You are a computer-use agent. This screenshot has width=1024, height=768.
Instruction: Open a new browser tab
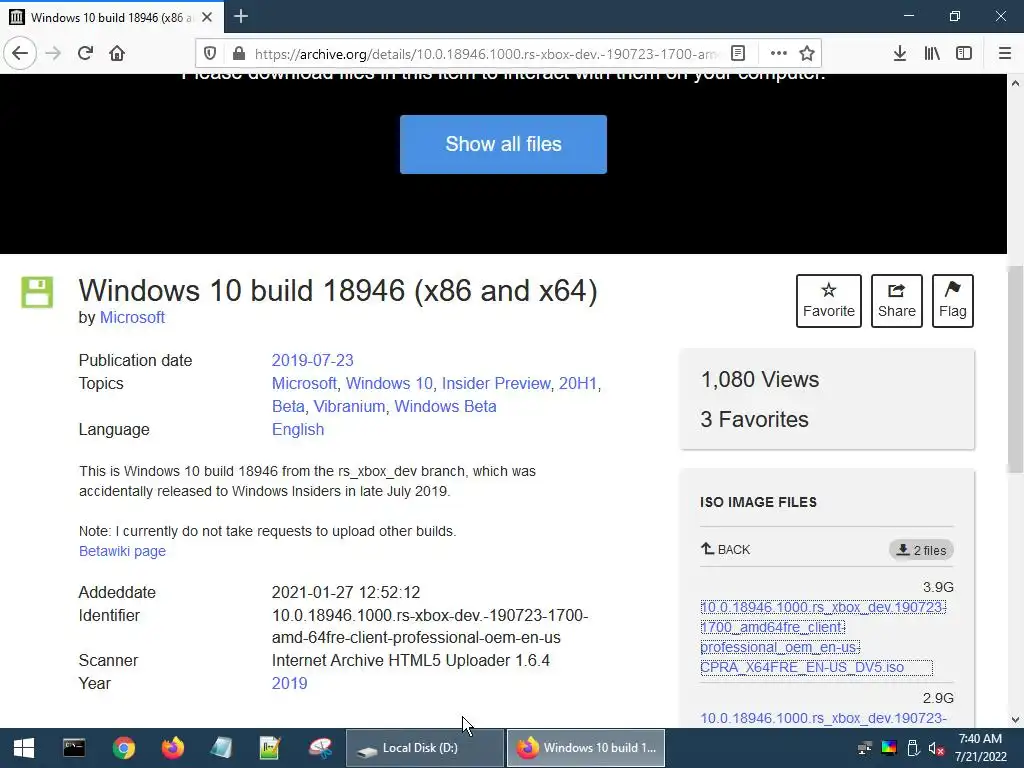click(x=241, y=16)
